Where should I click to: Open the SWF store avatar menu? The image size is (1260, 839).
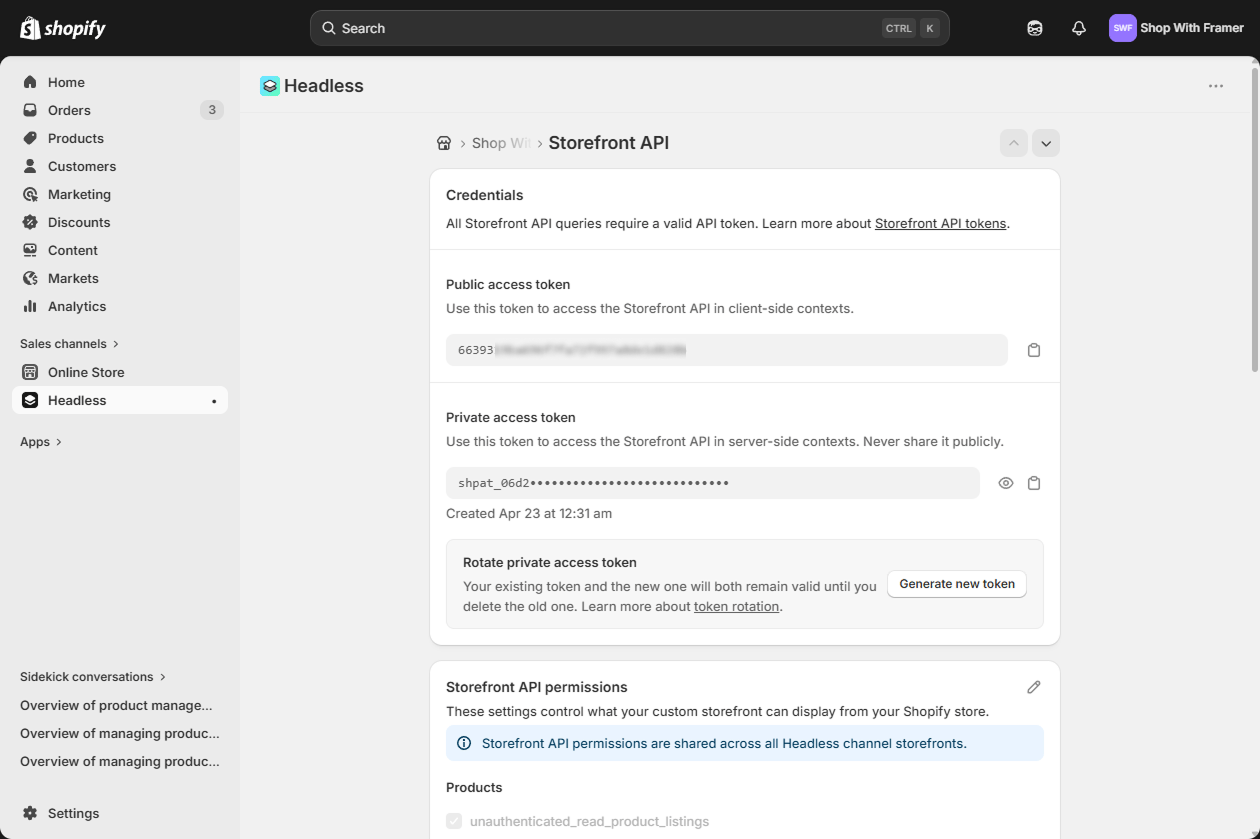point(1123,28)
